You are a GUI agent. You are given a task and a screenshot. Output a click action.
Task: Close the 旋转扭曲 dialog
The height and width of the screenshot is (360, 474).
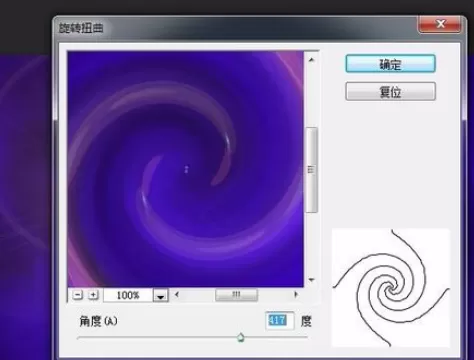[x=440, y=24]
